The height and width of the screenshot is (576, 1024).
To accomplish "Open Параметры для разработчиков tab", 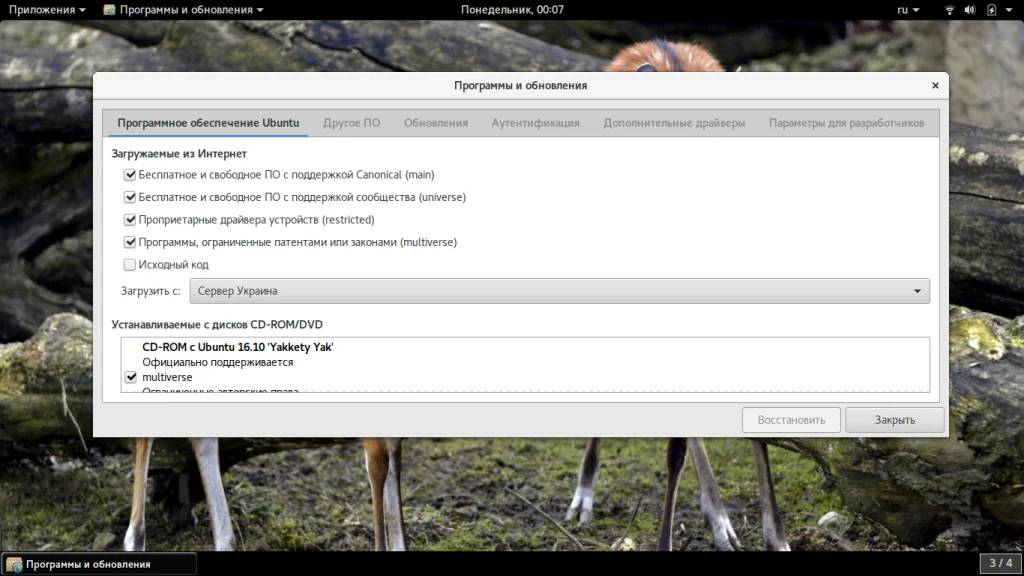I will (846, 123).
